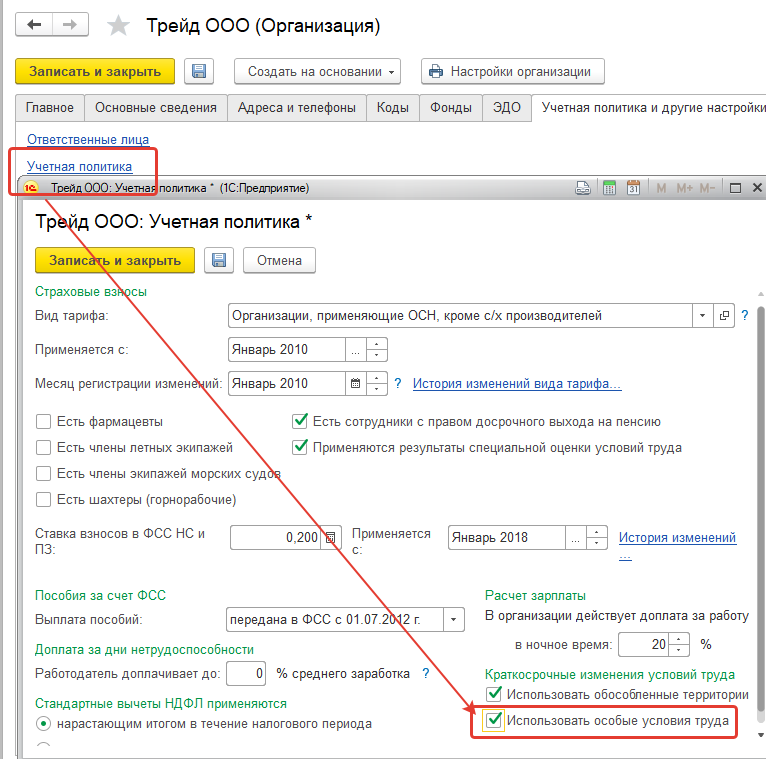Viewport: 766px width, 759px height.
Task: Show help for tariff type question mark
Action: tap(745, 316)
